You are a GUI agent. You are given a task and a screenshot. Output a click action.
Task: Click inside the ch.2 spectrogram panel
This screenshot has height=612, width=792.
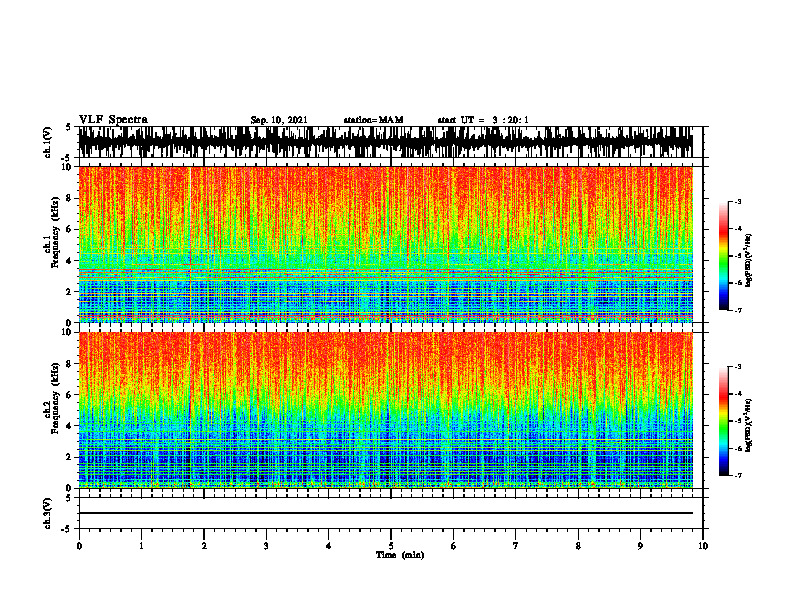(x=385, y=410)
